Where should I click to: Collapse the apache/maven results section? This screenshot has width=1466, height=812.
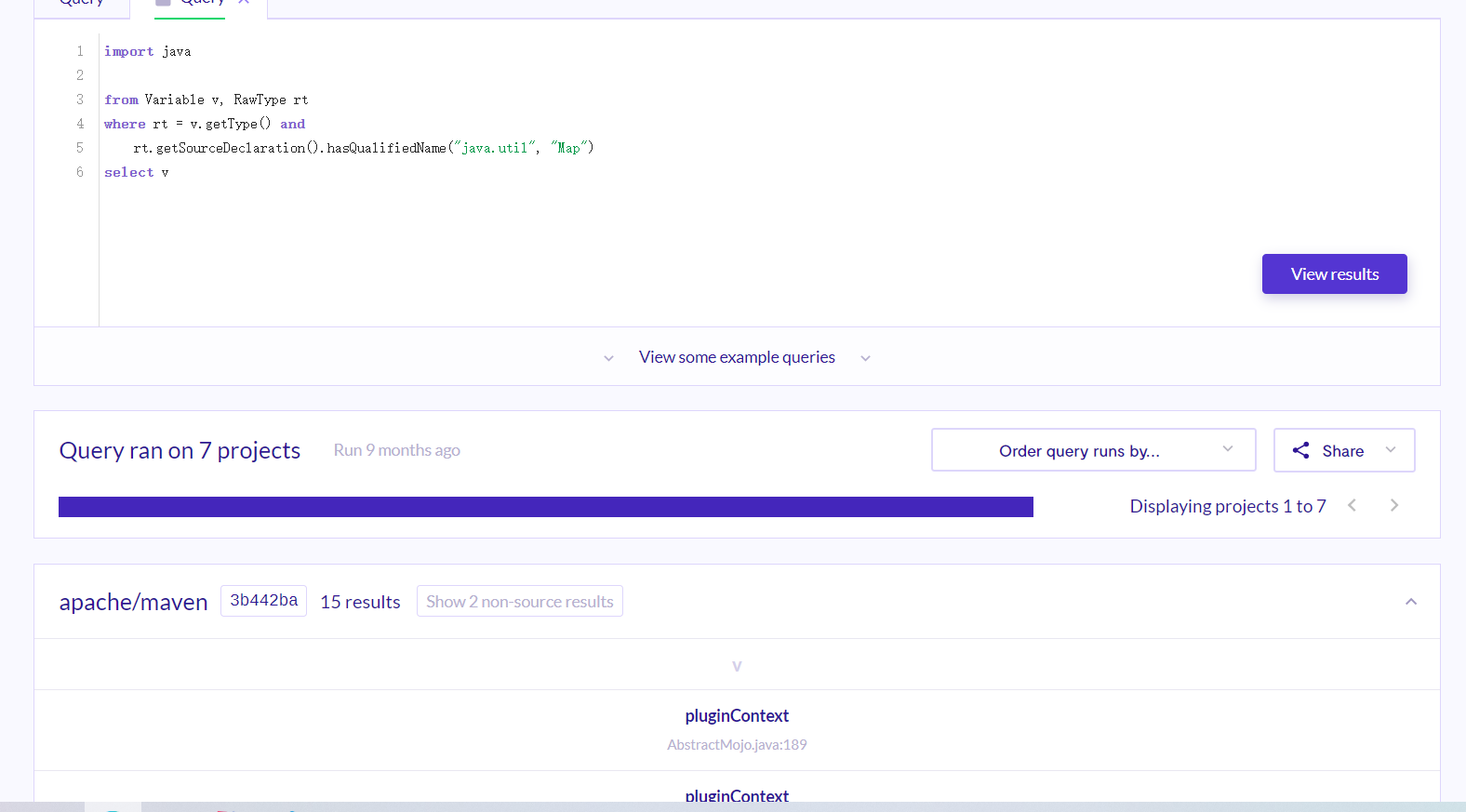pos(1410,602)
